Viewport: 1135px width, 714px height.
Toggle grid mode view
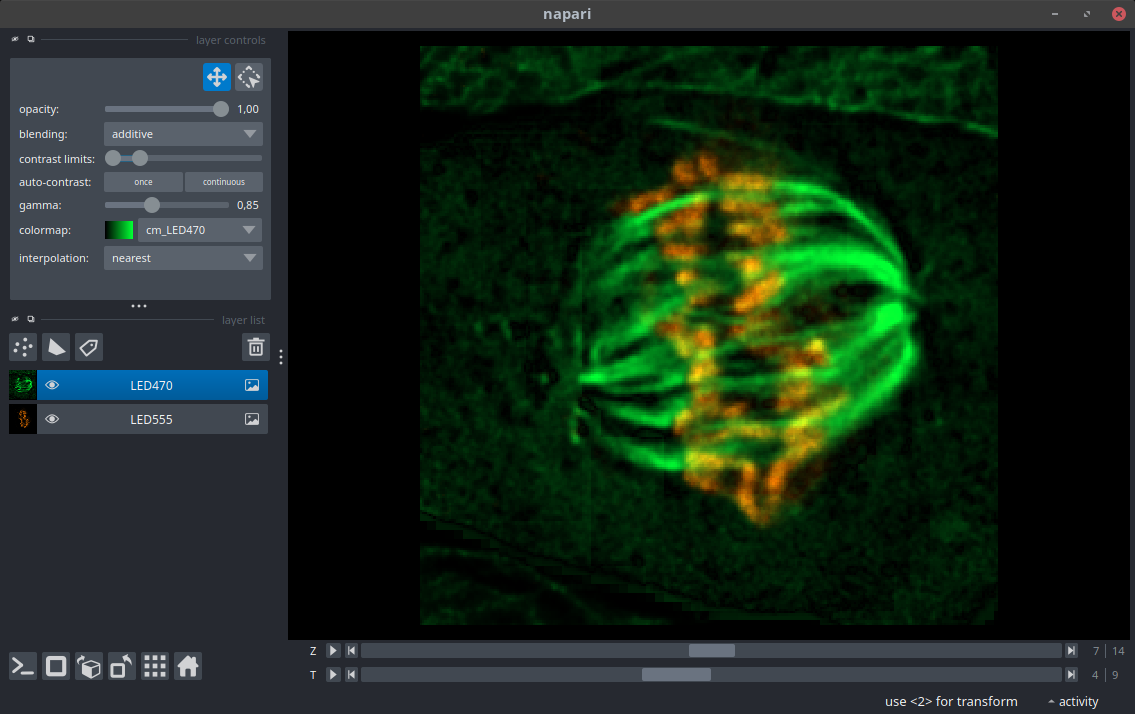[x=155, y=666]
